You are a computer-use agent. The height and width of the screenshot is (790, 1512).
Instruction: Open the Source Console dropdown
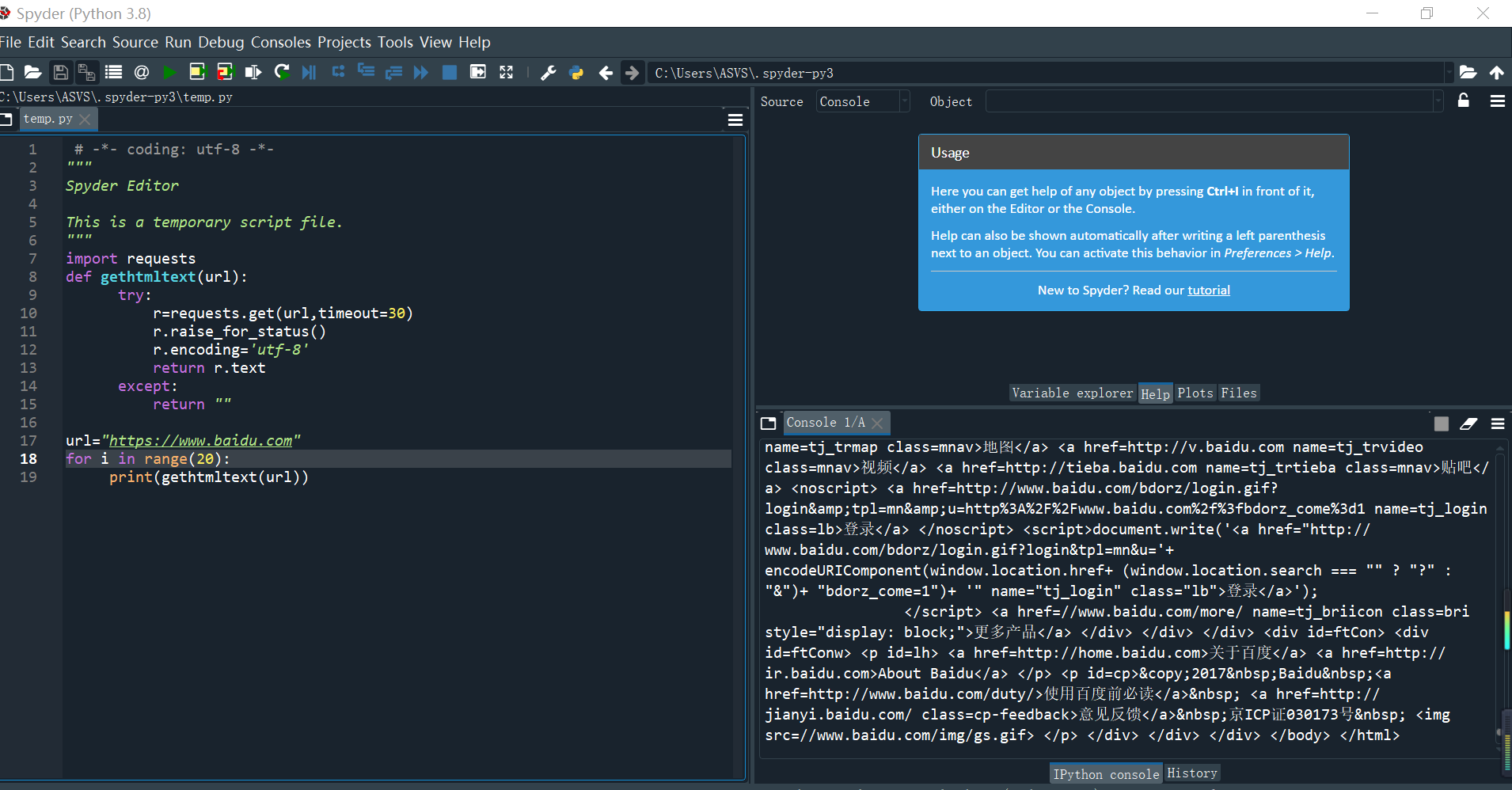coord(863,101)
